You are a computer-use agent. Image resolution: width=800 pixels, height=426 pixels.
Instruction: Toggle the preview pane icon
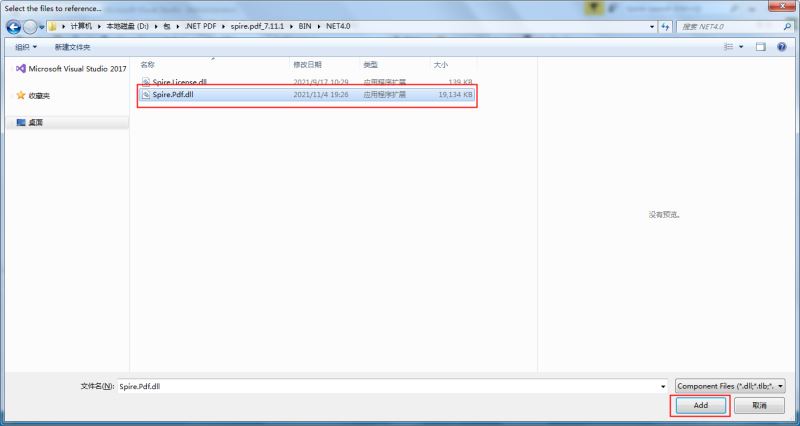tap(760, 47)
